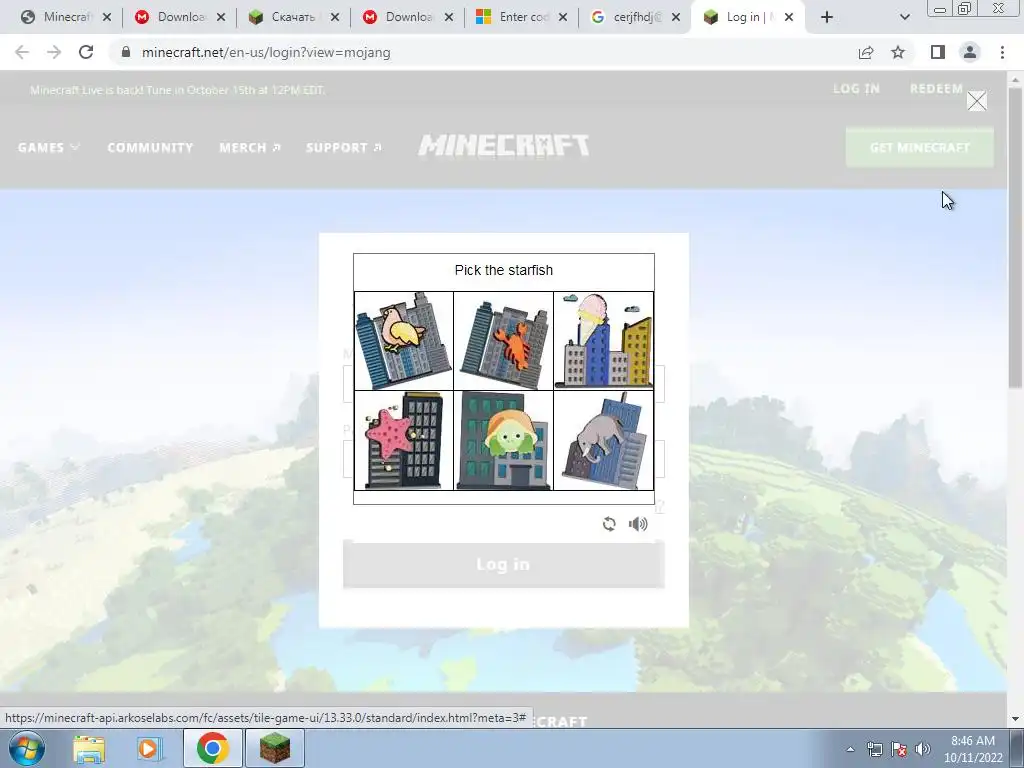Click the Chrome taskbar icon
Screen dimensions: 1024x768
212,748
